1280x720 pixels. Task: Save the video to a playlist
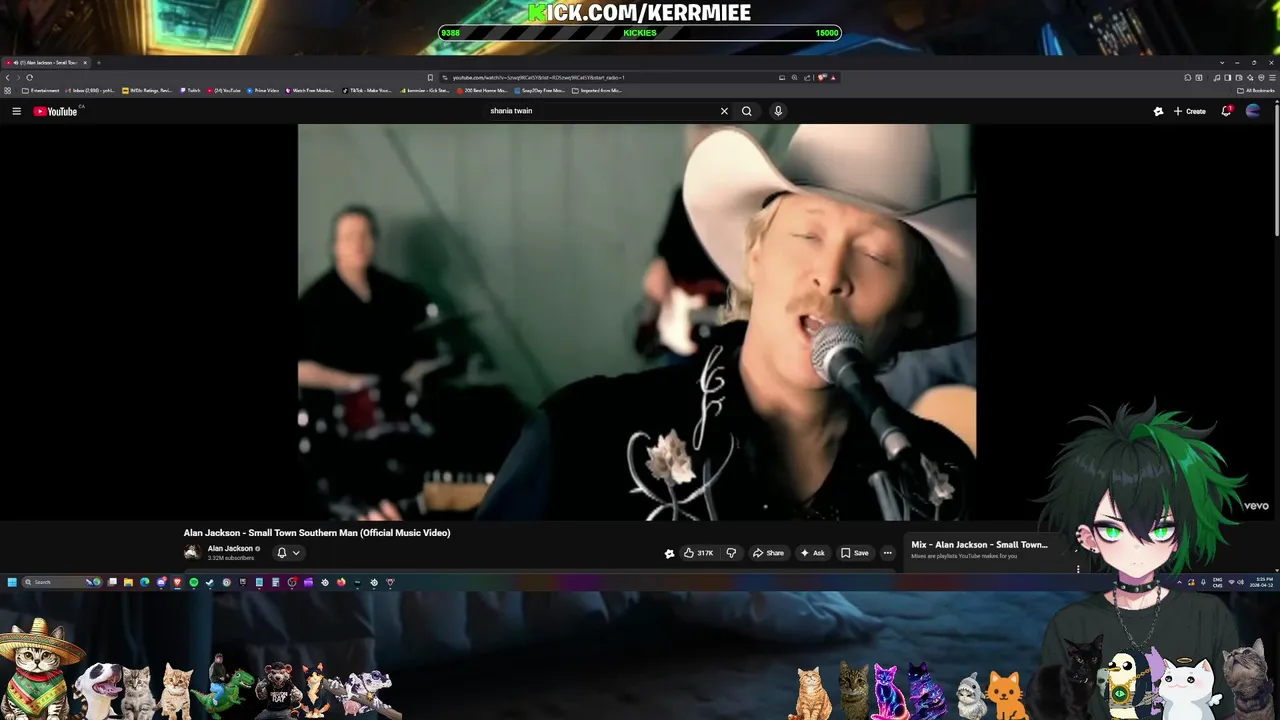click(855, 553)
